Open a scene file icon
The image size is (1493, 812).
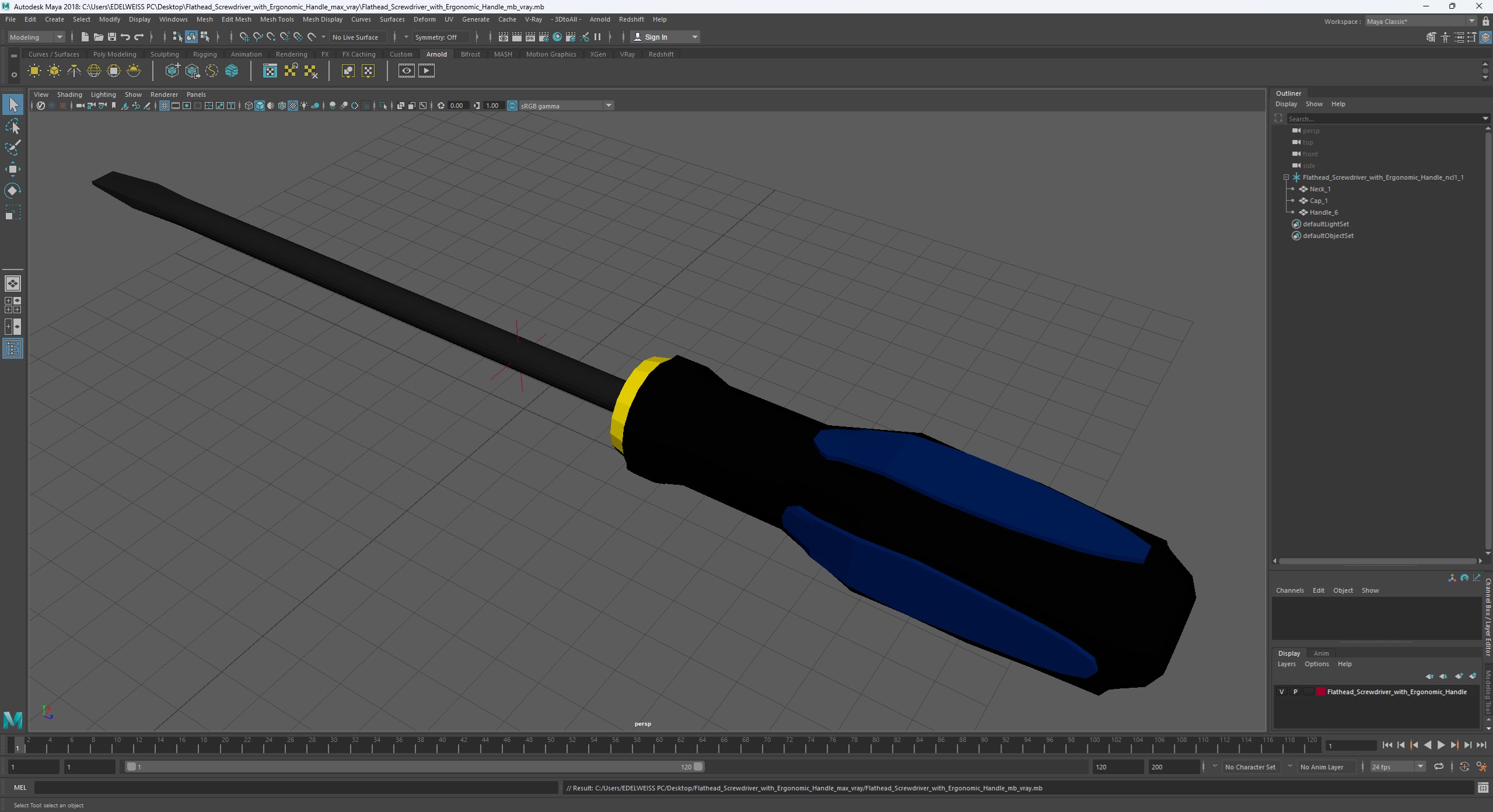coord(98,37)
